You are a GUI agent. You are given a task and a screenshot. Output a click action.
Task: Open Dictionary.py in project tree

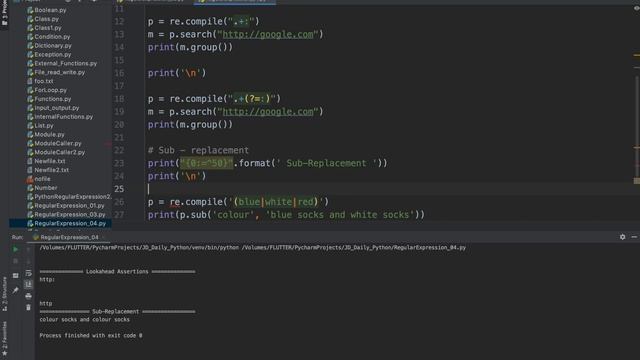[x=53, y=46]
